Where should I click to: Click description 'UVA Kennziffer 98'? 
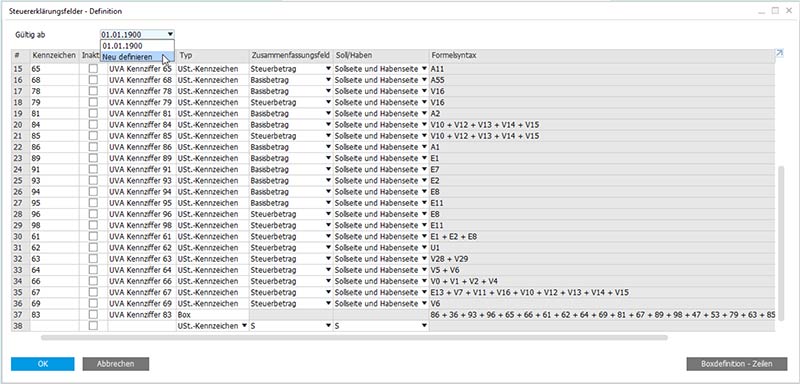pos(140,225)
